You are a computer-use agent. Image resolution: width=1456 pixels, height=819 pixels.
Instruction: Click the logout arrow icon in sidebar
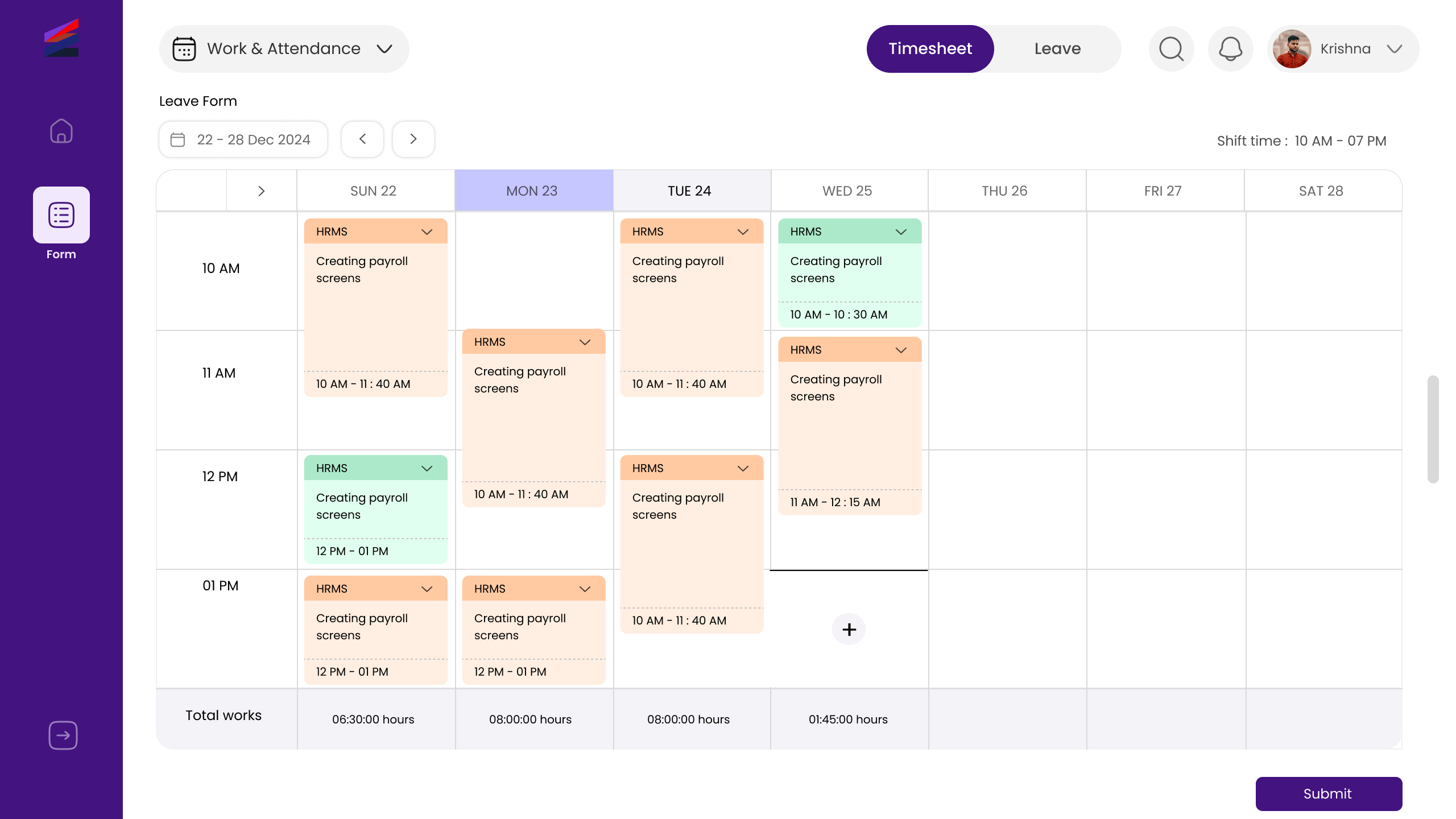[63, 735]
